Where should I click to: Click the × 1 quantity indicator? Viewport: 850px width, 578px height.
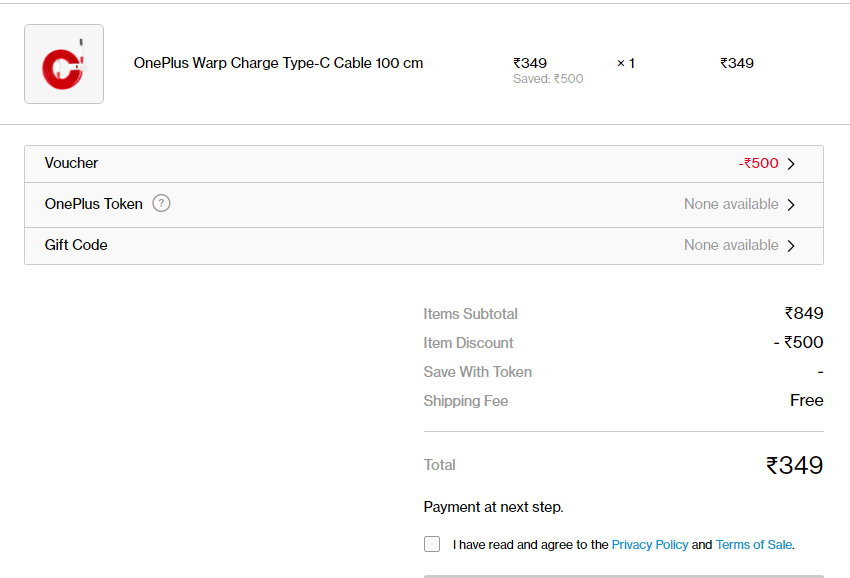point(626,63)
